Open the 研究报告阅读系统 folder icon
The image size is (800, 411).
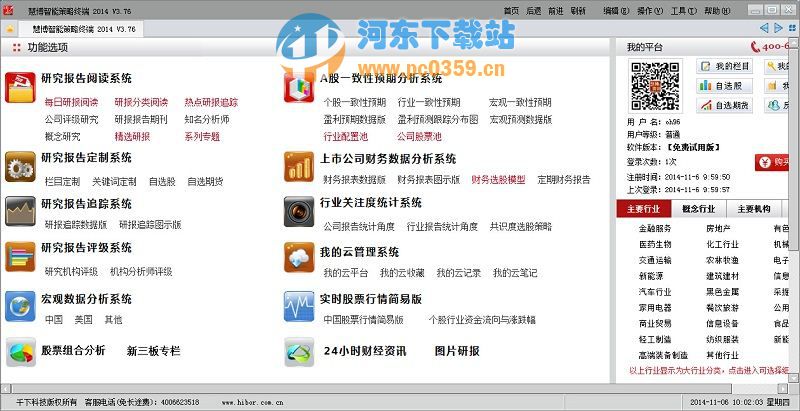20,87
